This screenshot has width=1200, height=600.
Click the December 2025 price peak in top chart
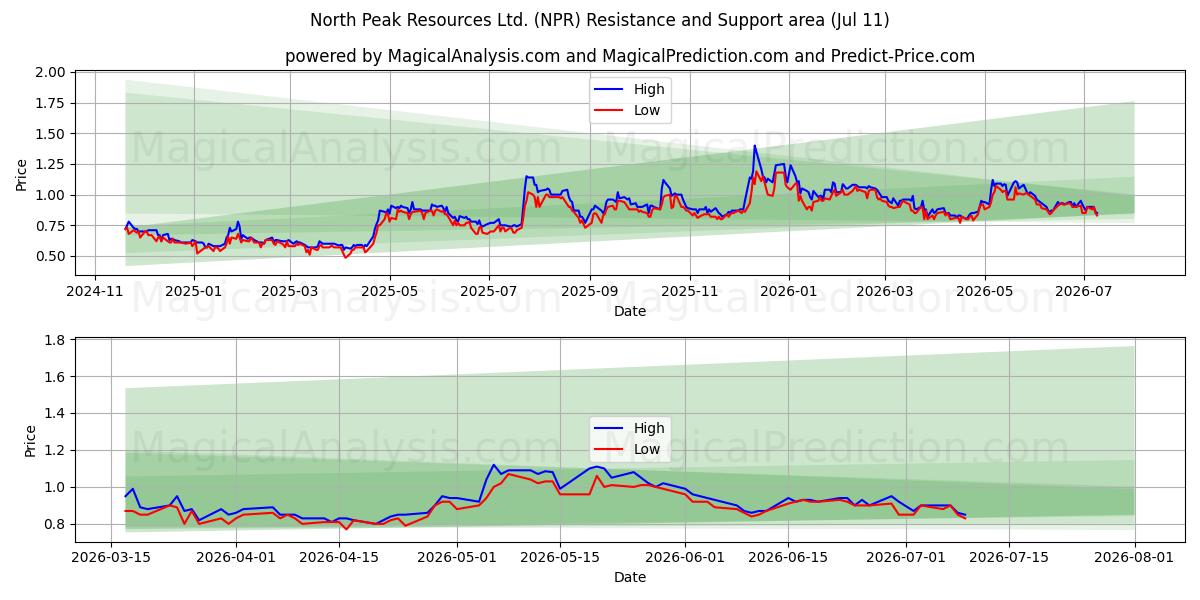(755, 147)
